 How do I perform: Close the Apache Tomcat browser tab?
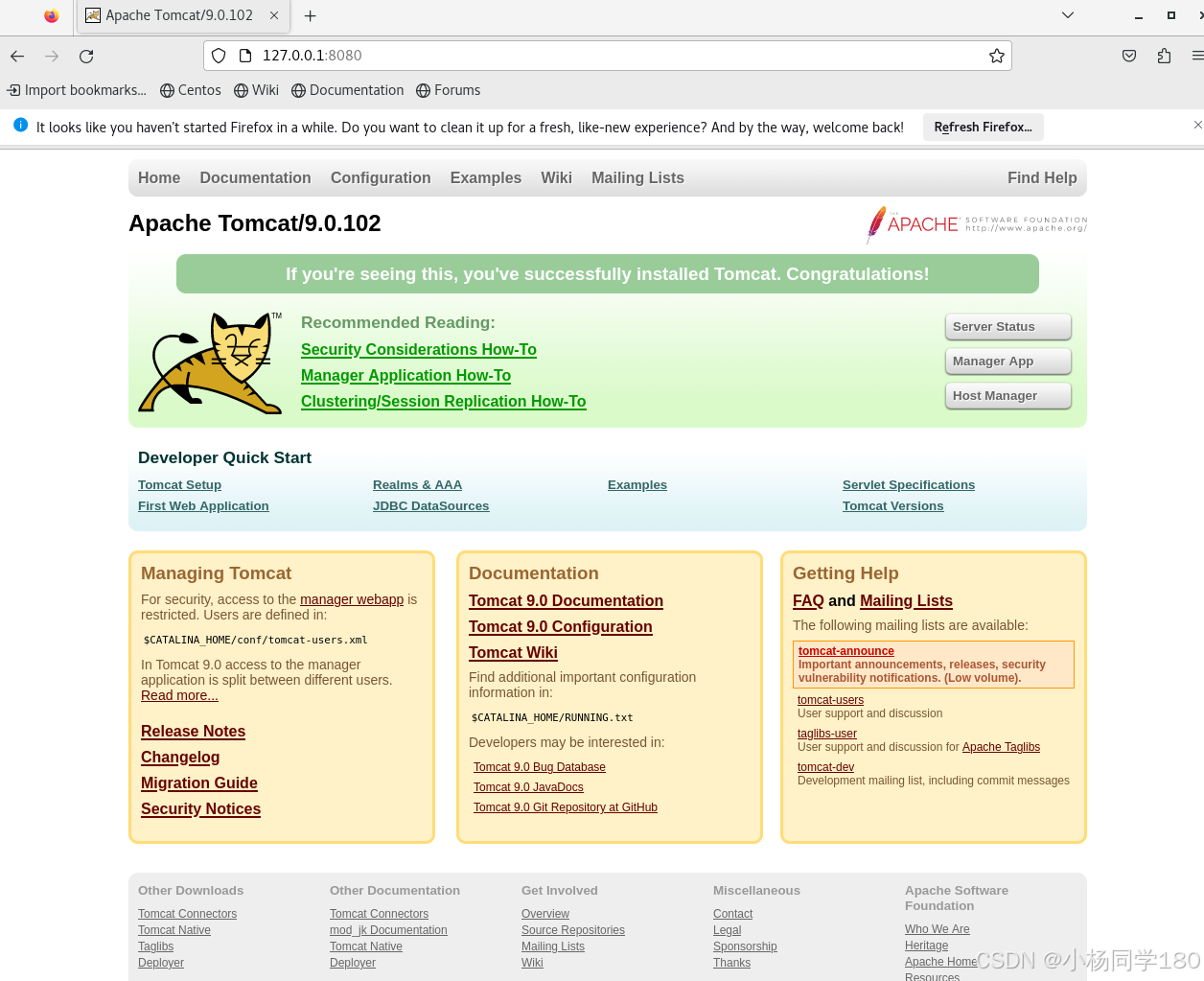[274, 15]
